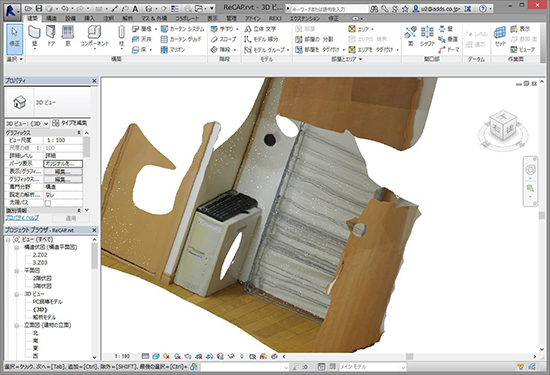The height and width of the screenshot is (375, 550).
Task: Switch to the Analyze (解析) ribbon tab
Action: pos(128,18)
